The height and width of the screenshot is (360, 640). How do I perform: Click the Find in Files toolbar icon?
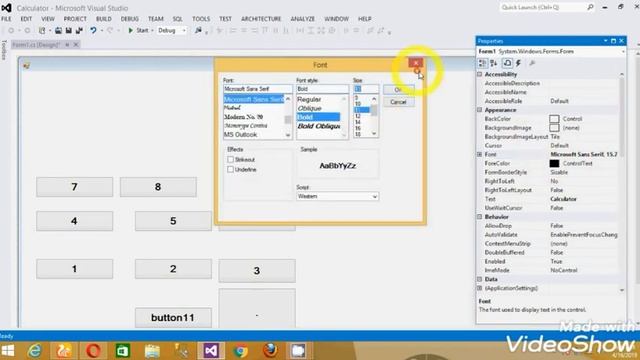coord(198,30)
